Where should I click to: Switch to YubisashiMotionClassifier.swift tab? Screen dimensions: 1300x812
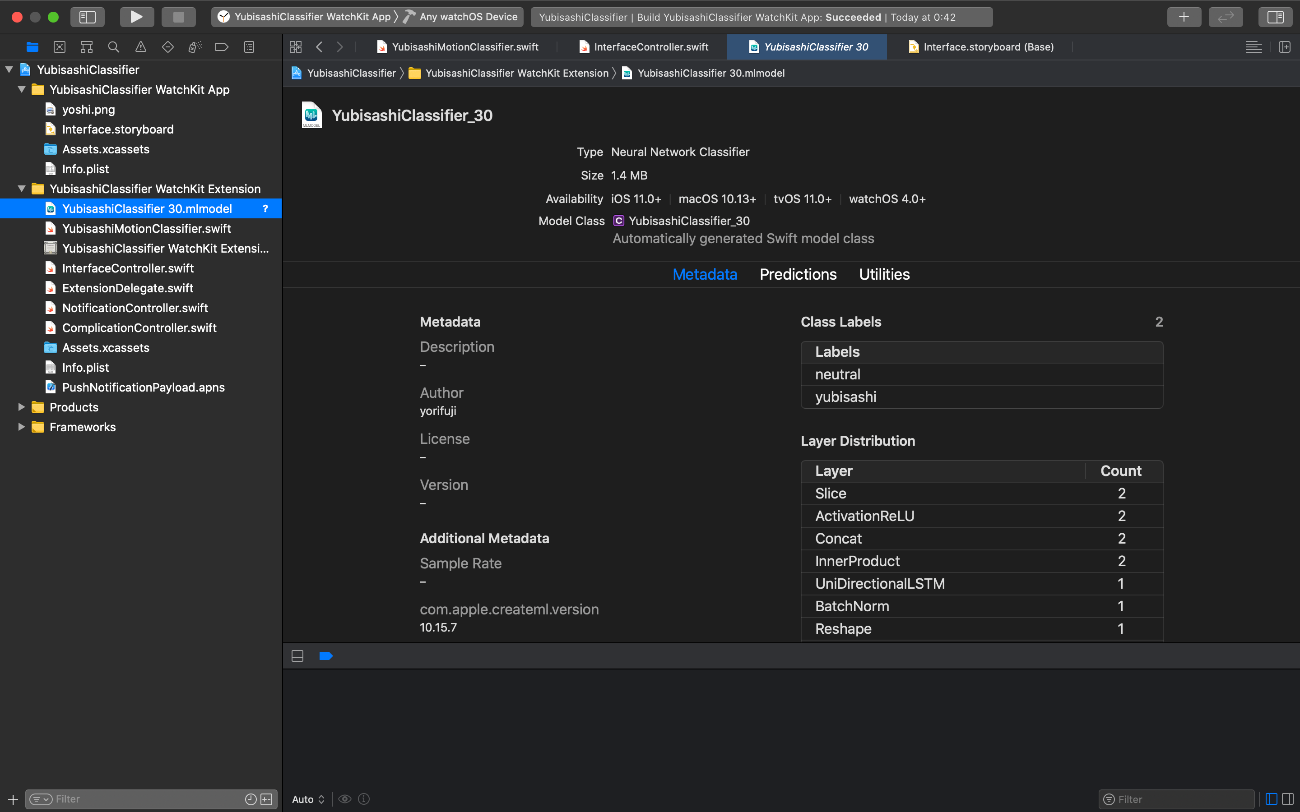457,47
